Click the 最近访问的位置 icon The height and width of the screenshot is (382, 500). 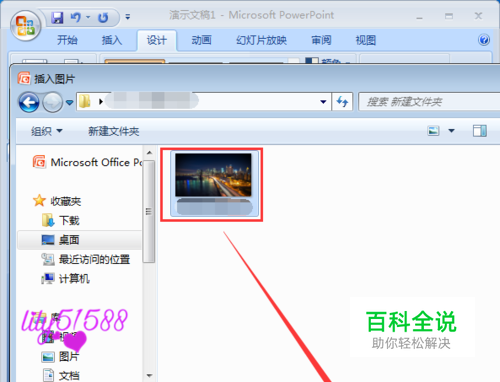48,259
